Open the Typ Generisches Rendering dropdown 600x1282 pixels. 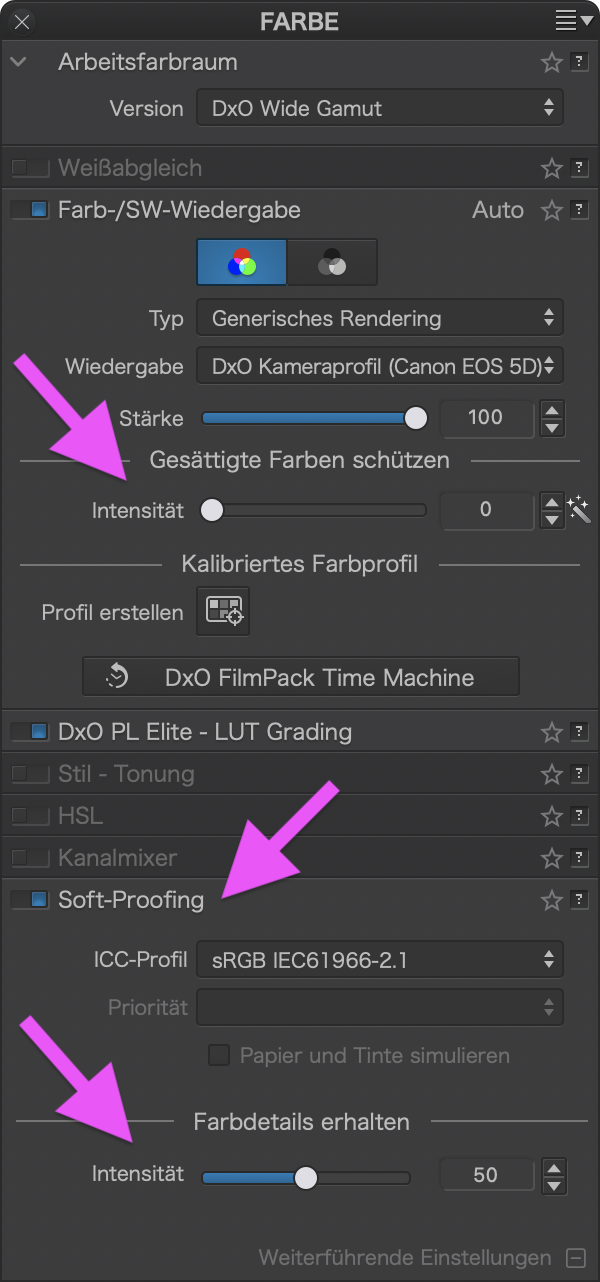[380, 319]
